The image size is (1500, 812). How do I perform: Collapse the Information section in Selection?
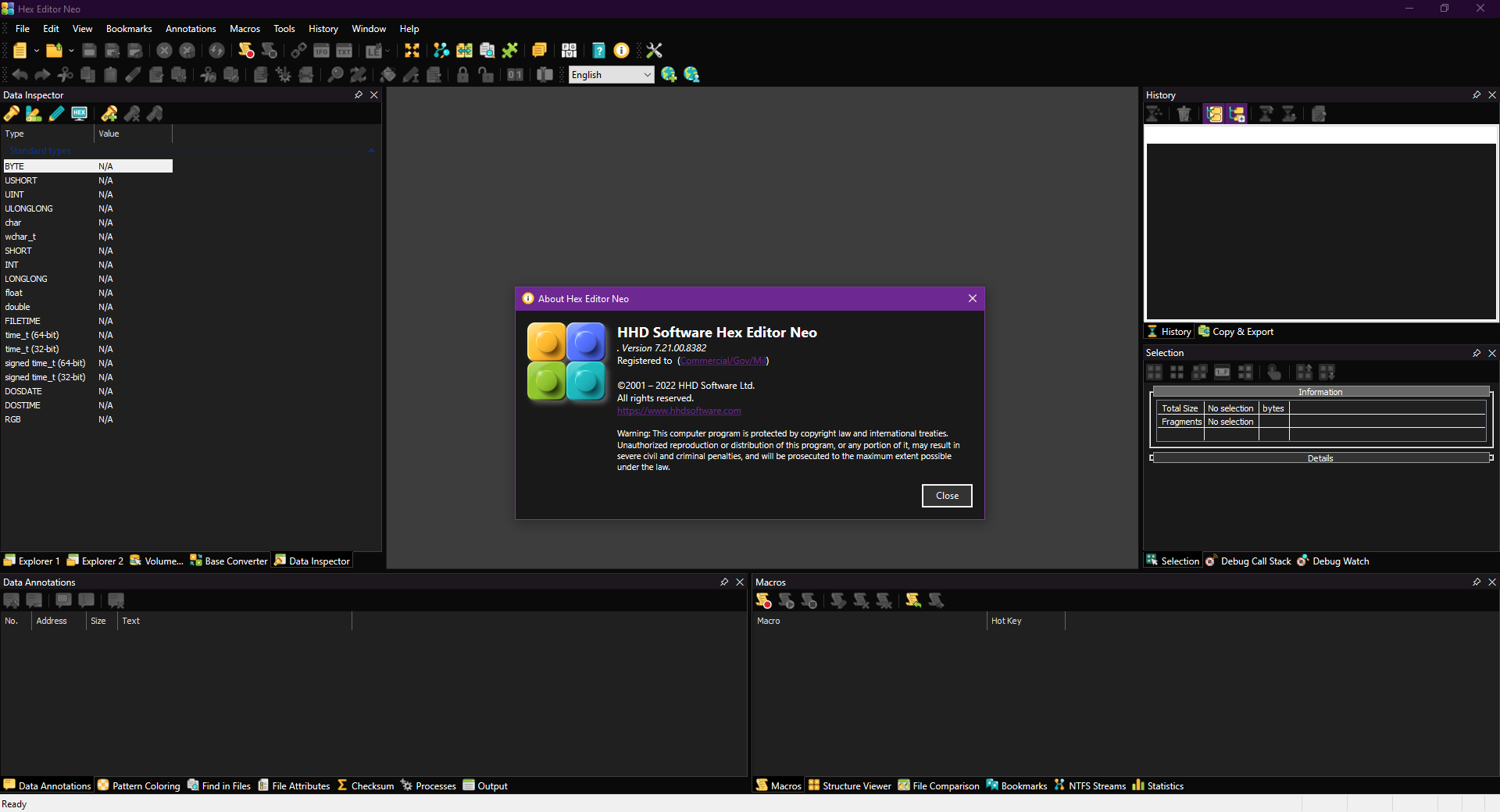[1321, 392]
